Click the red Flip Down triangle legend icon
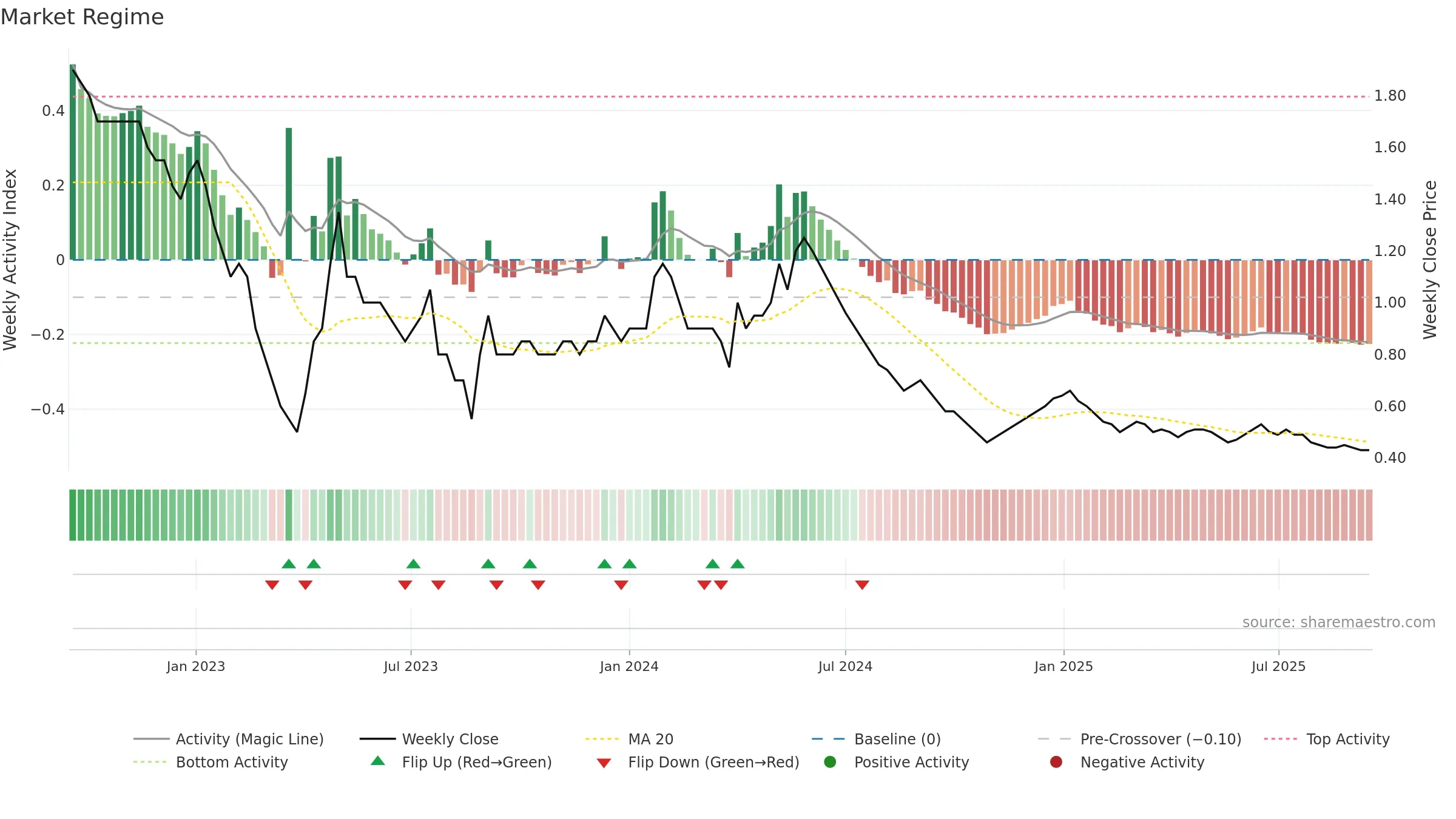Viewport: 1456px width, 819px height. click(x=604, y=763)
